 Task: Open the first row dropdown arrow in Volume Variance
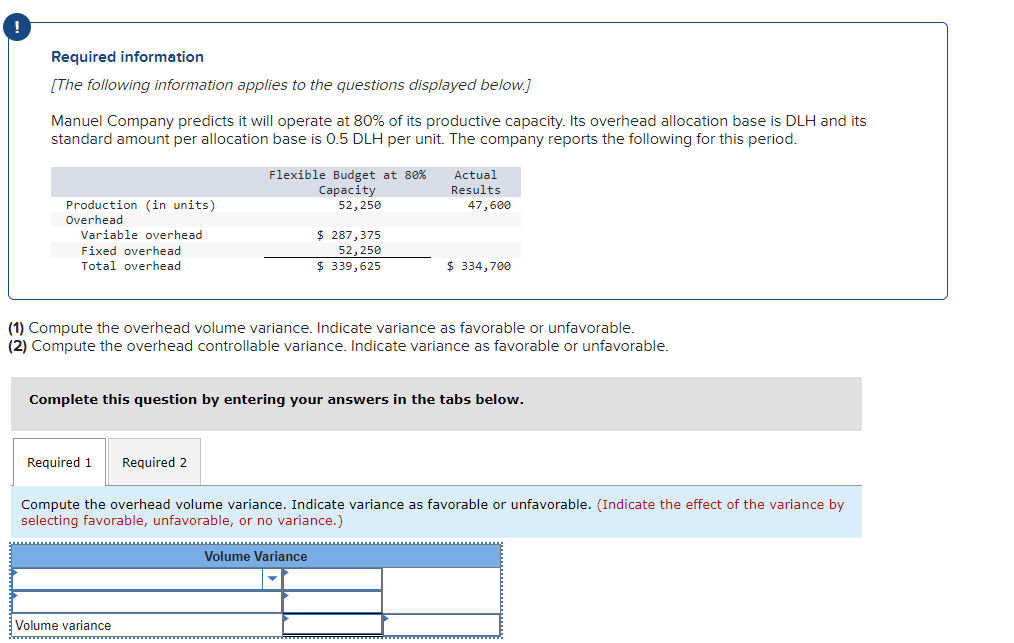pos(272,579)
